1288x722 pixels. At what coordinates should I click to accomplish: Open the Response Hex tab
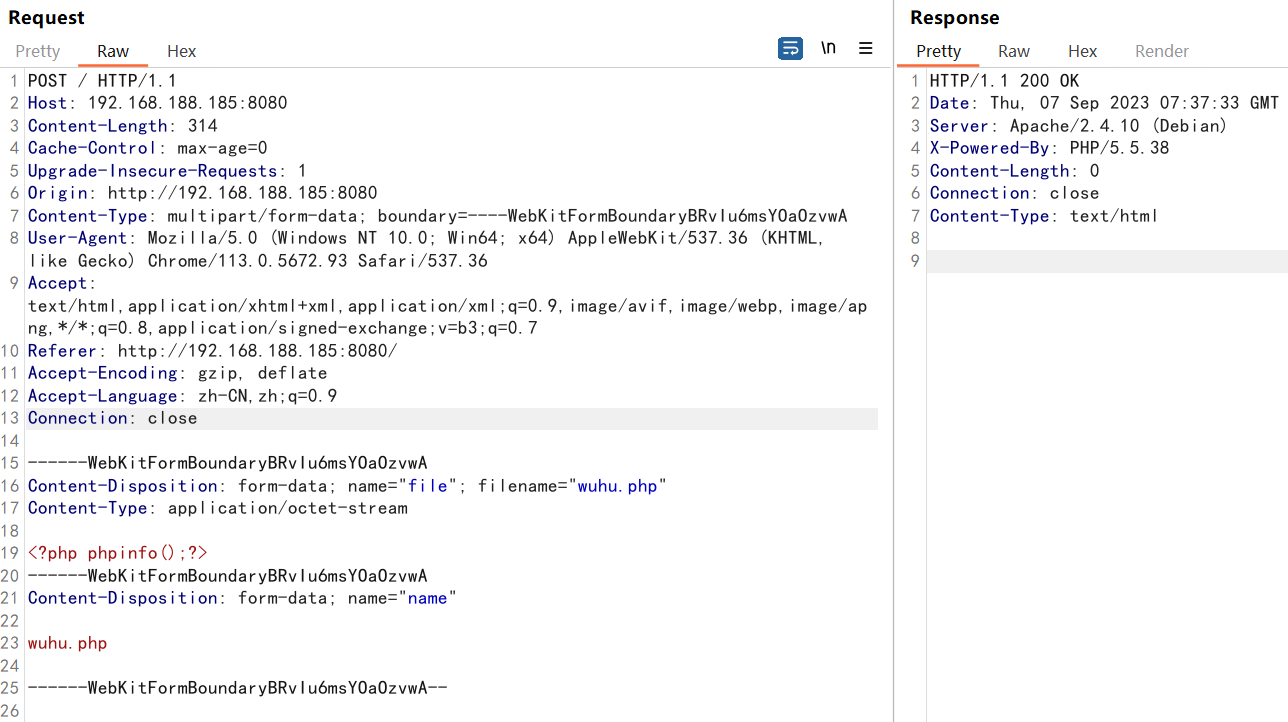point(1082,51)
